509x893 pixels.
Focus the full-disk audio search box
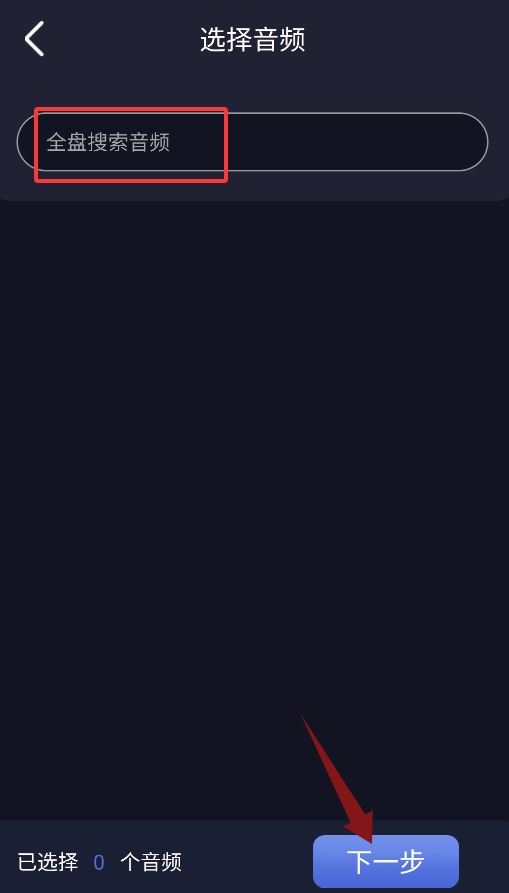coord(252,142)
